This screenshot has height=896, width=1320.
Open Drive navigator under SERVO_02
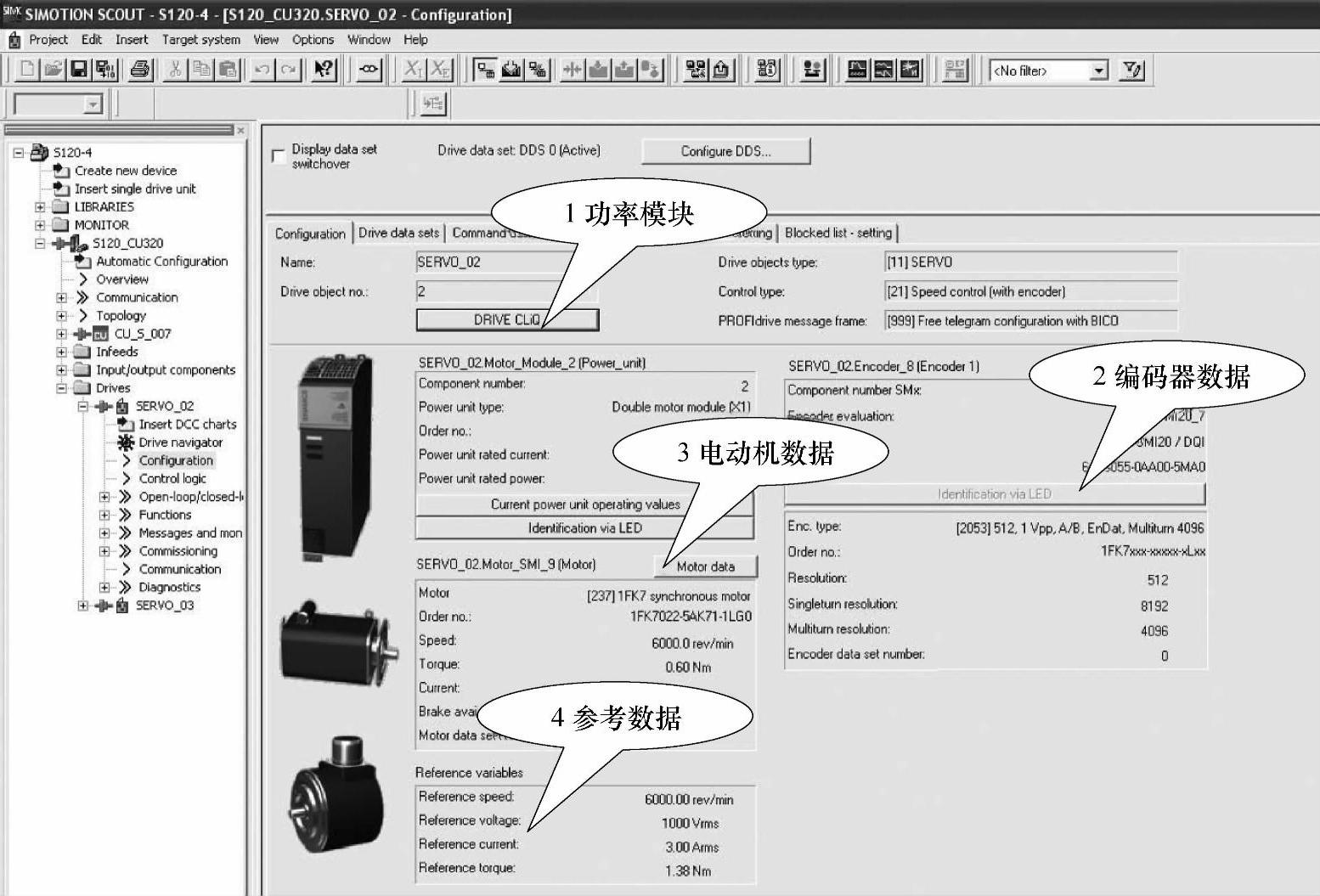(x=181, y=442)
